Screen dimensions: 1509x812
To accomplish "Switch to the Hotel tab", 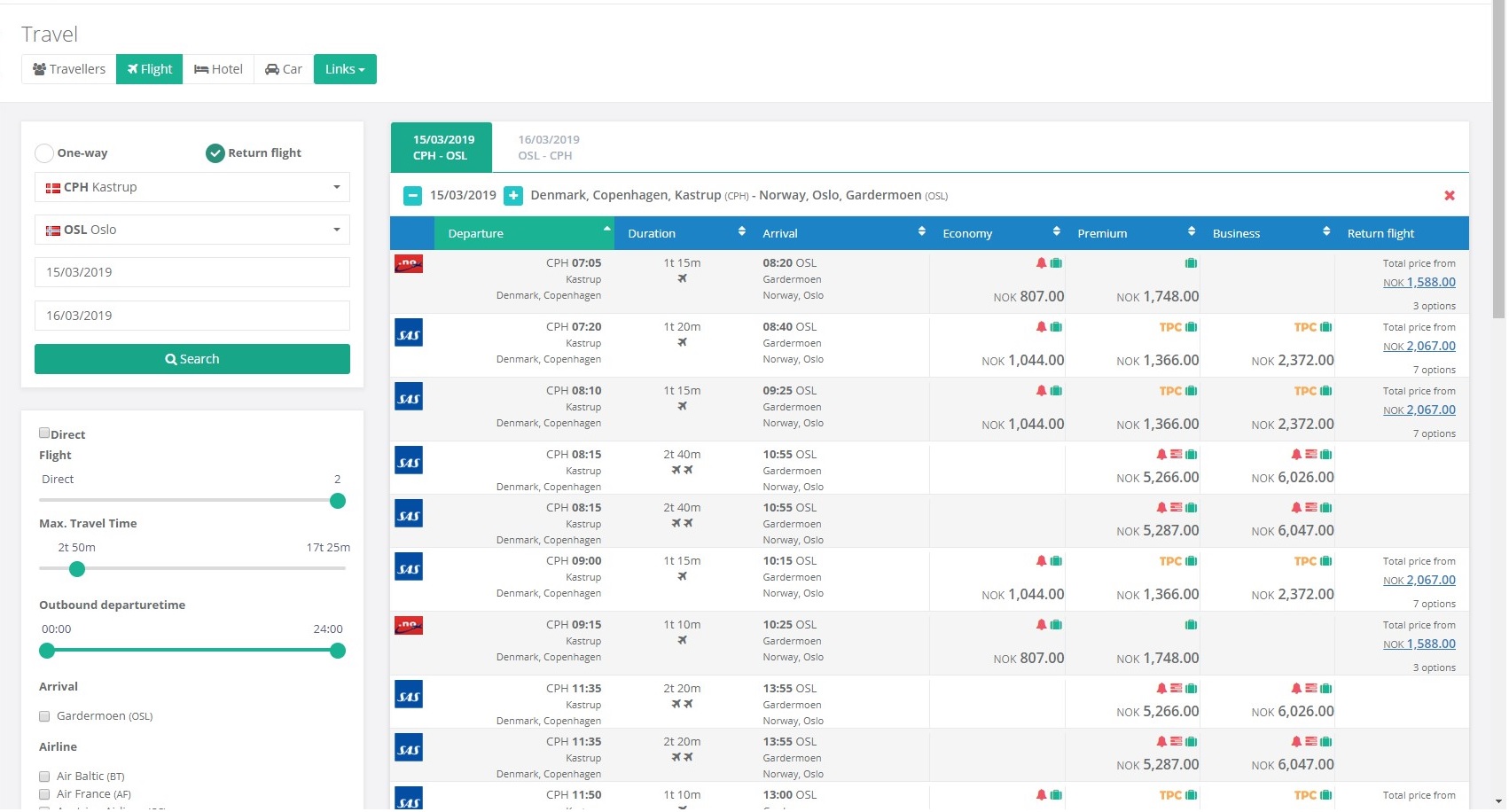I will pyautogui.click(x=218, y=69).
